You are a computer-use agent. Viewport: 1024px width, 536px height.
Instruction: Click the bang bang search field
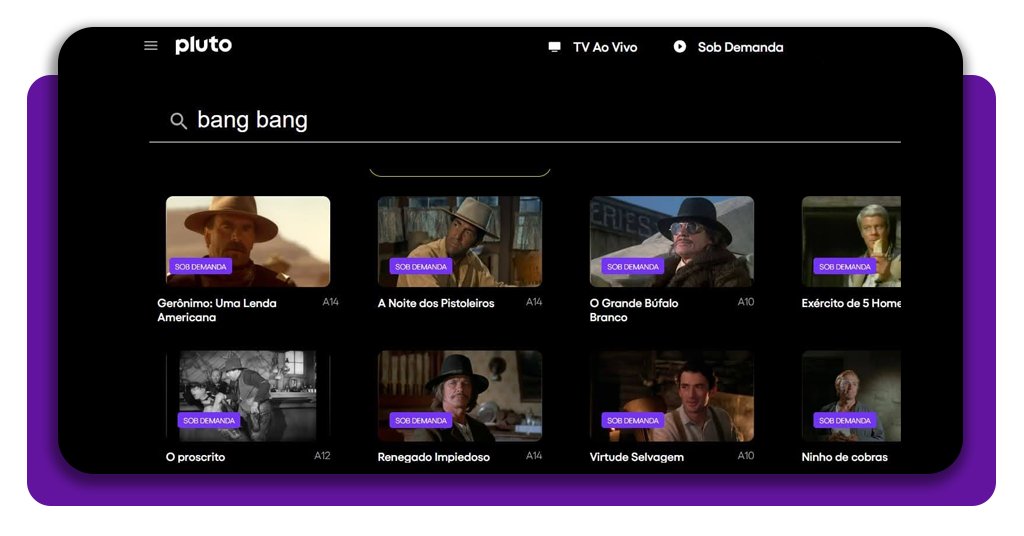click(x=500, y=121)
